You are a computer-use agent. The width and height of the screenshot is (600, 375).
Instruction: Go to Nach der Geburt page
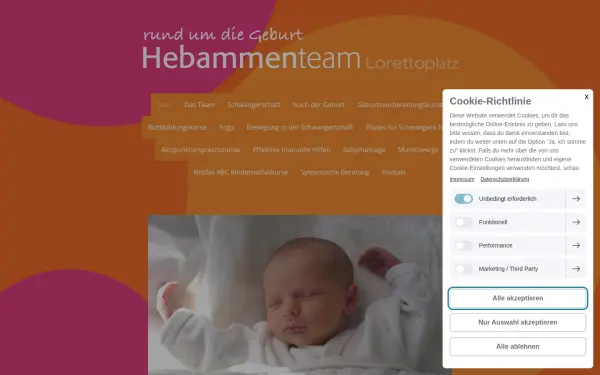tap(318, 104)
